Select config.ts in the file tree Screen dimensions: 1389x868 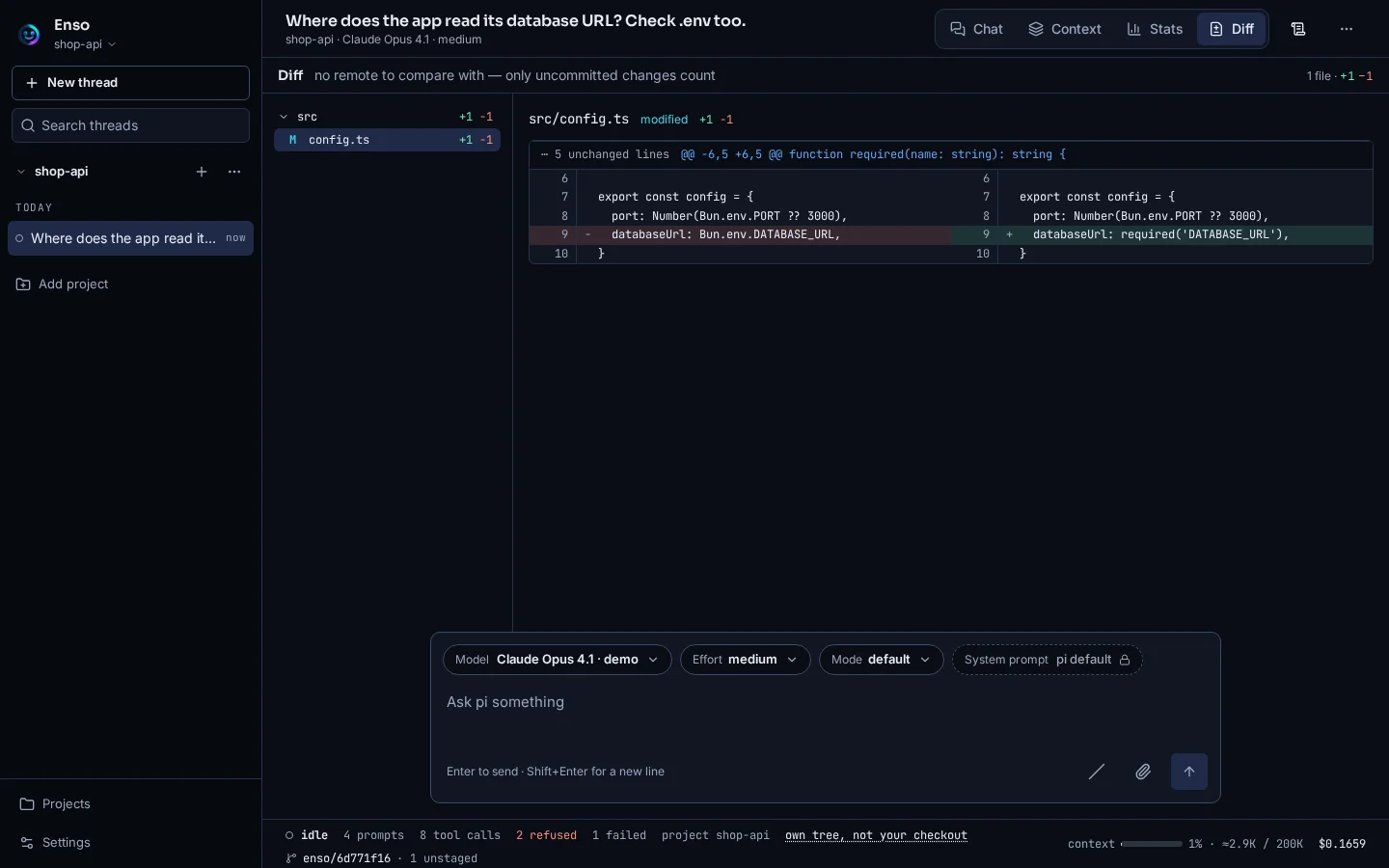387,140
